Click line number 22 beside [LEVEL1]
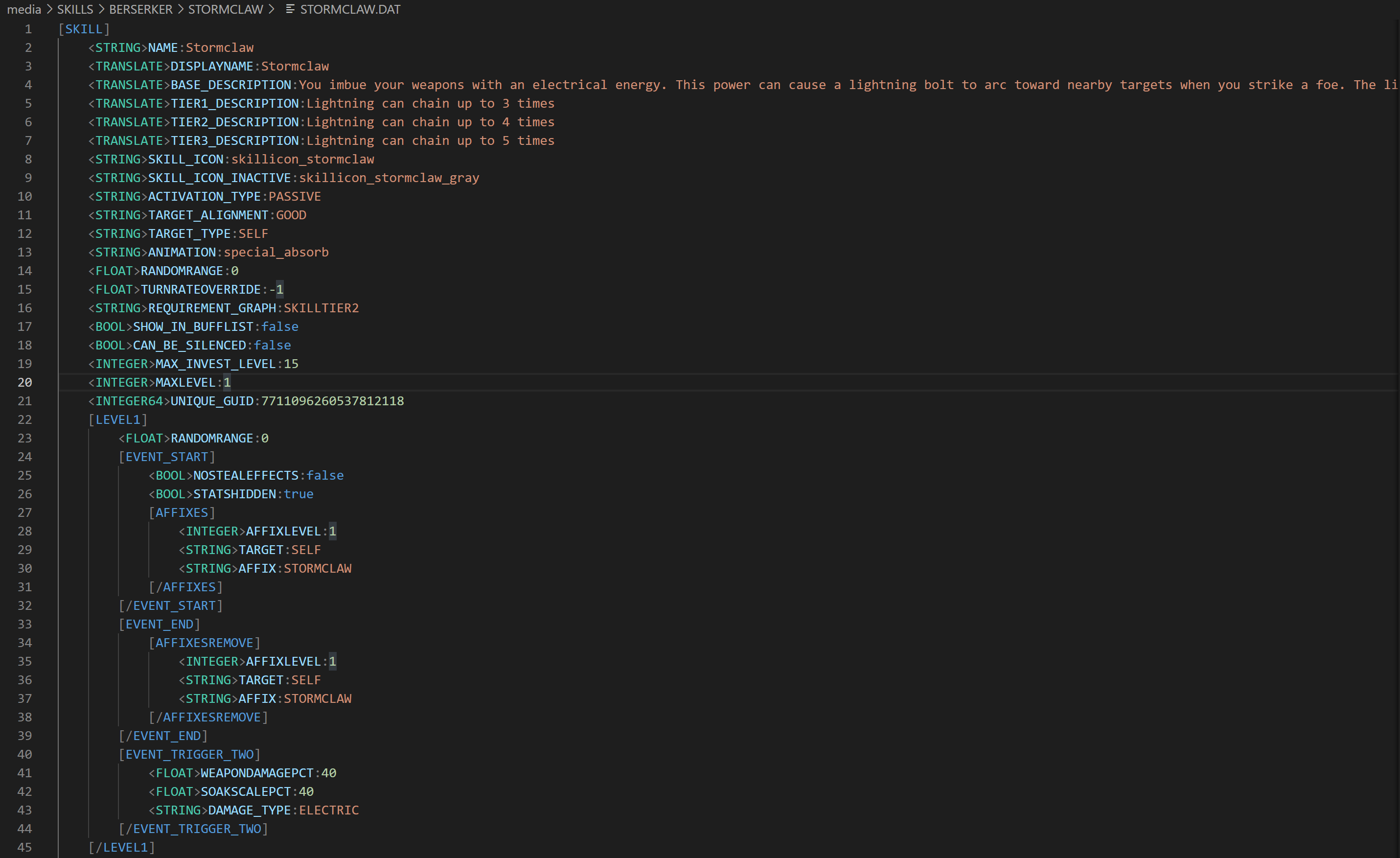Image resolution: width=1400 pixels, height=858 pixels. pos(24,419)
